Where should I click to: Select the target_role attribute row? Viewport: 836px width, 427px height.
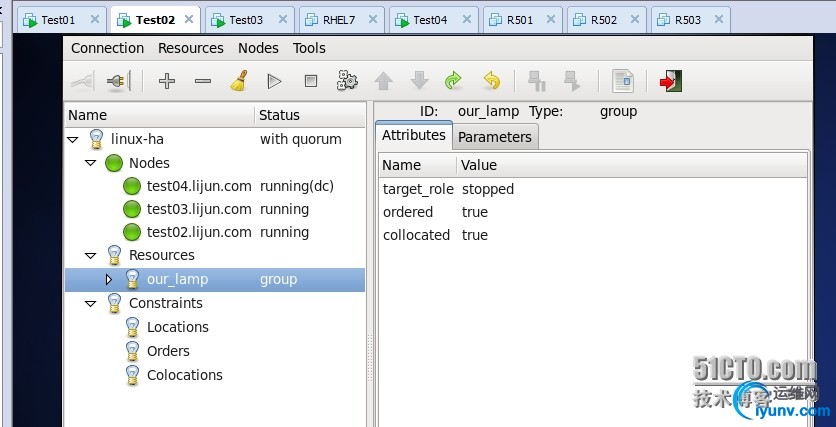coord(593,189)
